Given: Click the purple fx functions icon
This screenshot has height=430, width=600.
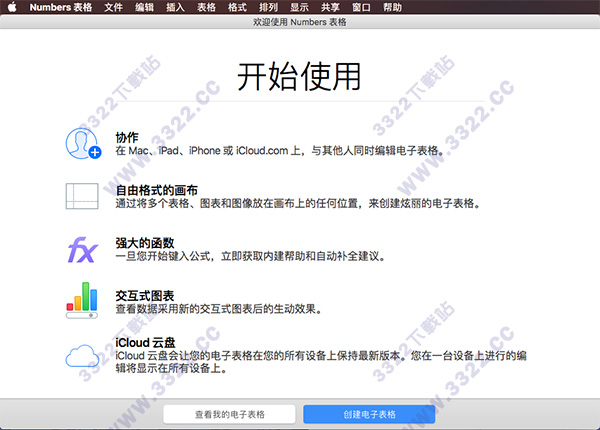Looking at the screenshot, I should pos(83,250).
